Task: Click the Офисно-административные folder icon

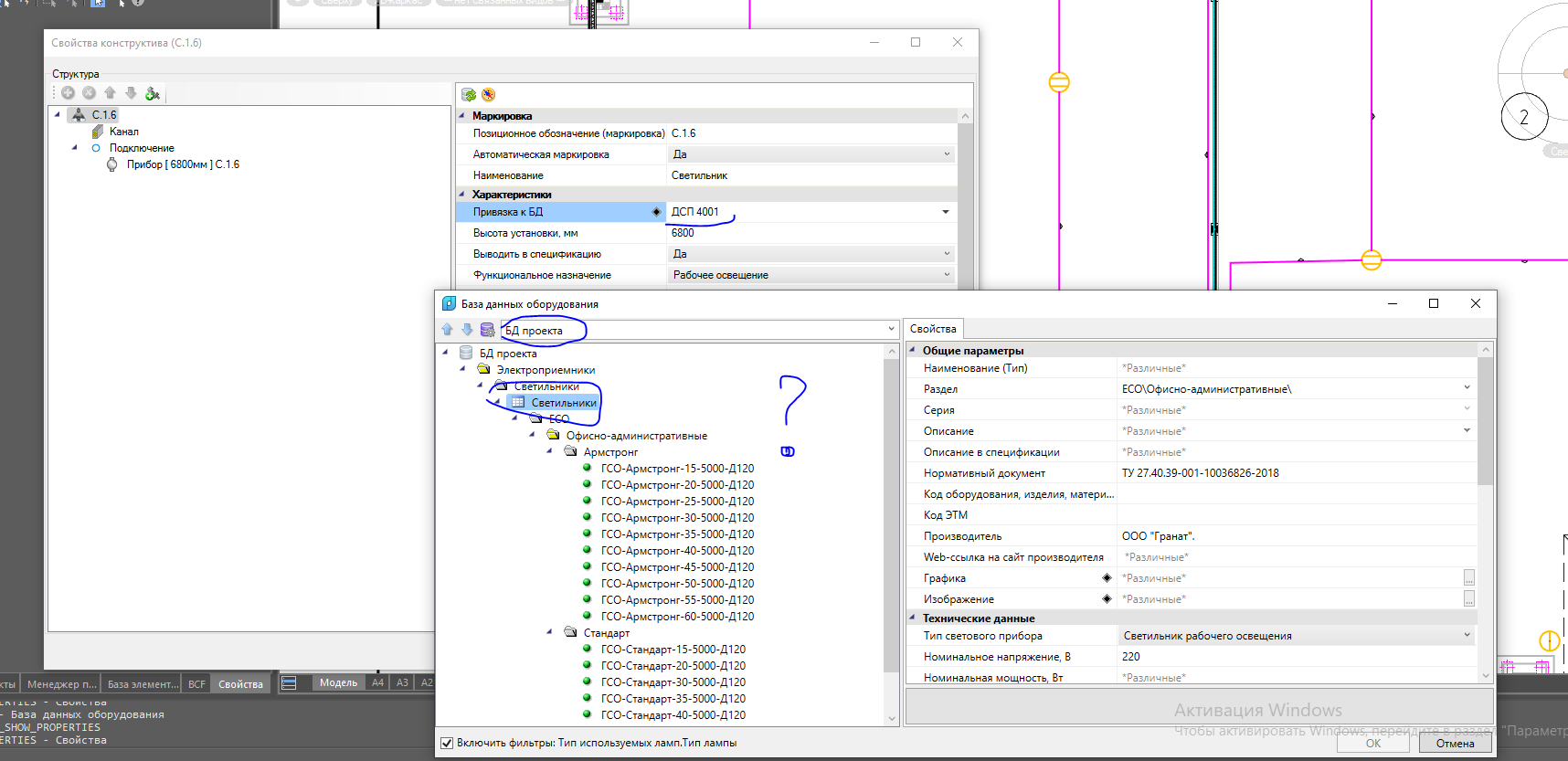Action: click(x=553, y=436)
